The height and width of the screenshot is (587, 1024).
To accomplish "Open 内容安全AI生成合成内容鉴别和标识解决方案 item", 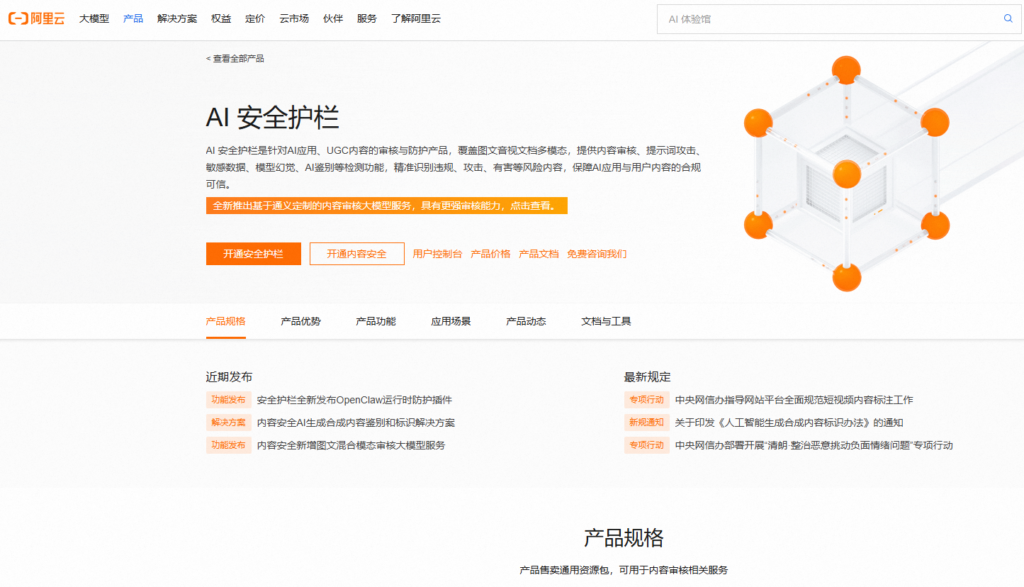I will [x=356, y=422].
